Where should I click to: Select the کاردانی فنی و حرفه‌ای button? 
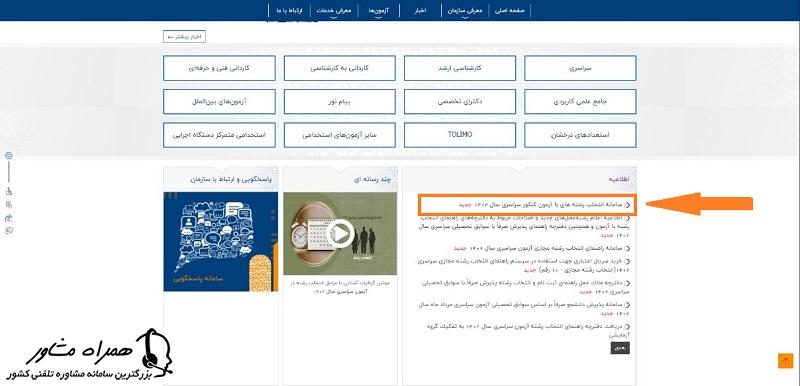click(x=219, y=68)
